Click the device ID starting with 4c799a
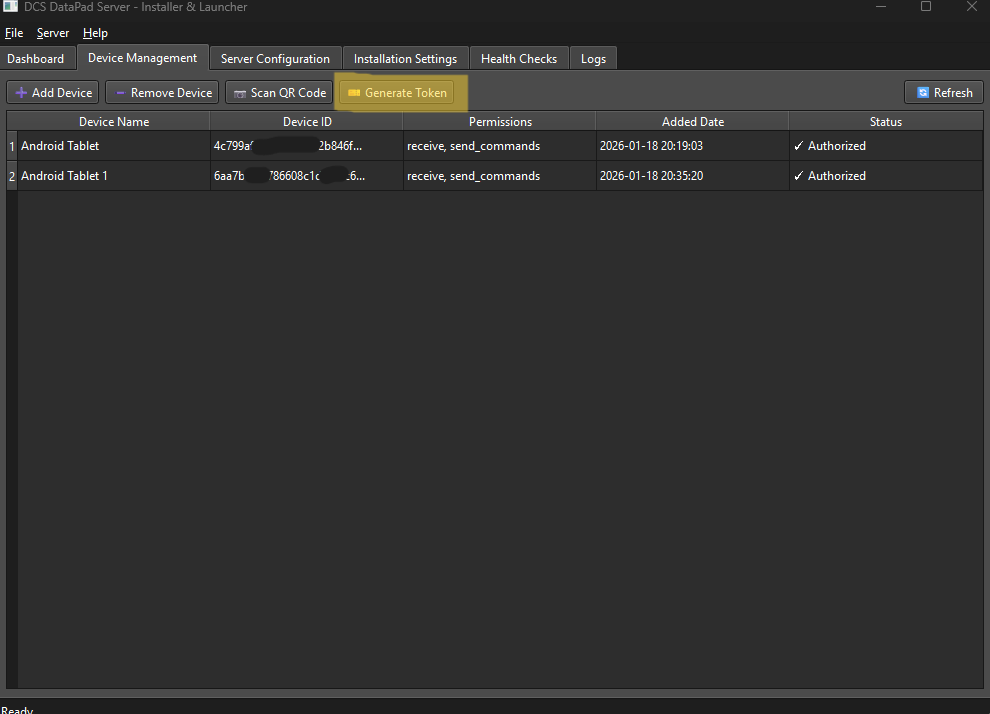 (307, 146)
